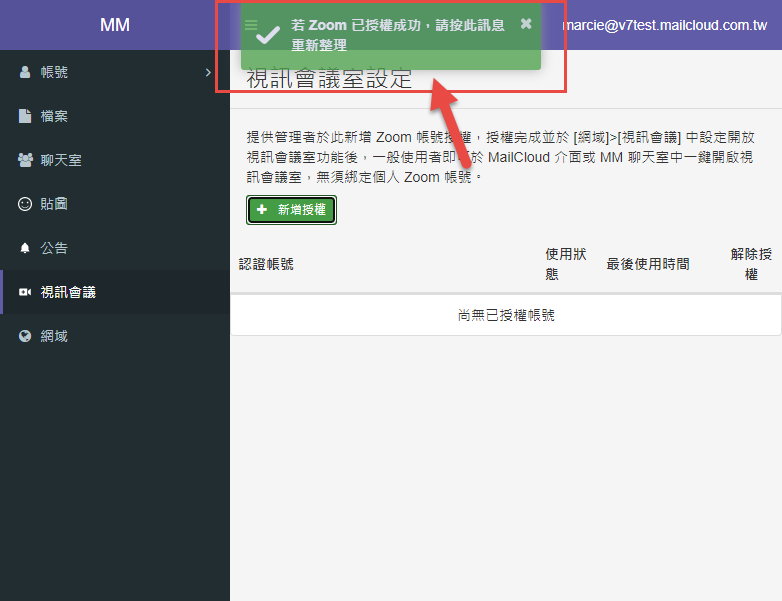Image resolution: width=782 pixels, height=601 pixels.
Task: Expand the 帳號 menu chevron
Action: coord(208,72)
